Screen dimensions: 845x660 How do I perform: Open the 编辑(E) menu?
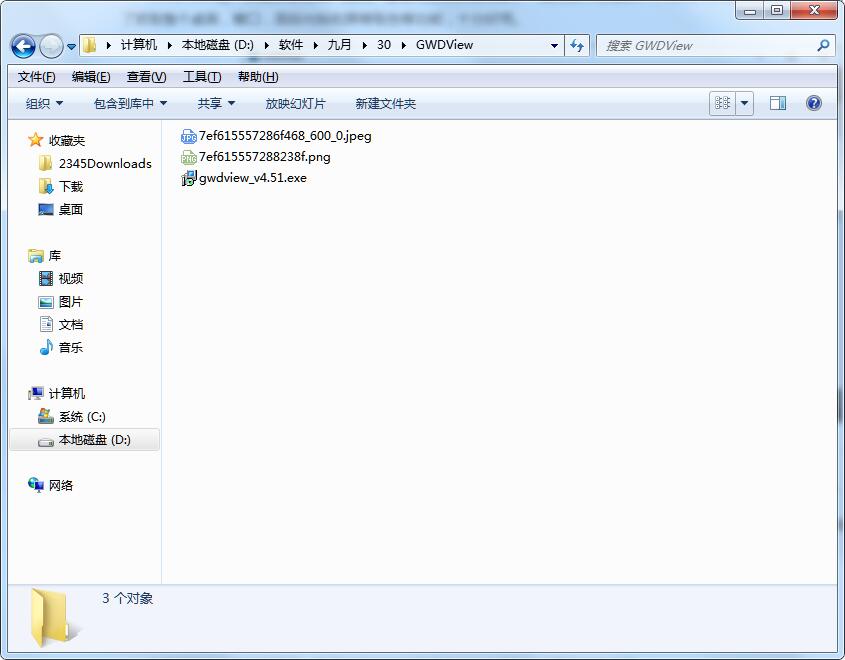point(91,77)
